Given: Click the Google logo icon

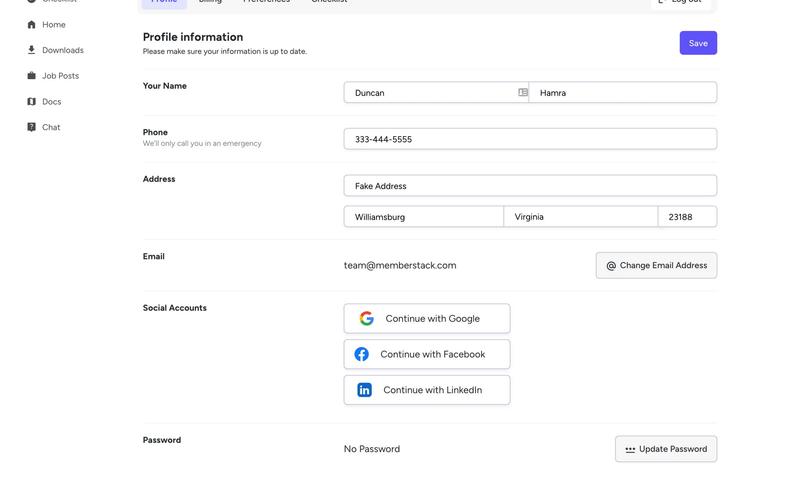Looking at the screenshot, I should [x=367, y=319].
